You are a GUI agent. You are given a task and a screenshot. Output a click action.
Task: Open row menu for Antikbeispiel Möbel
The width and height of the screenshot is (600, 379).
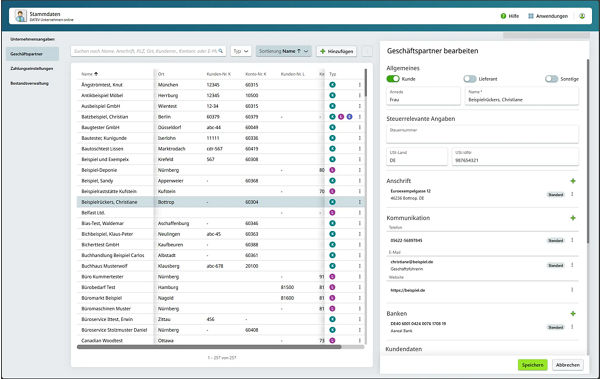(x=360, y=95)
